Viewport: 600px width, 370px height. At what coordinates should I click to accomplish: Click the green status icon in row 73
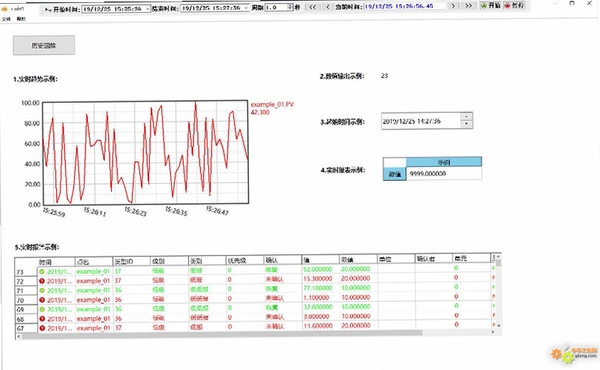click(42, 272)
